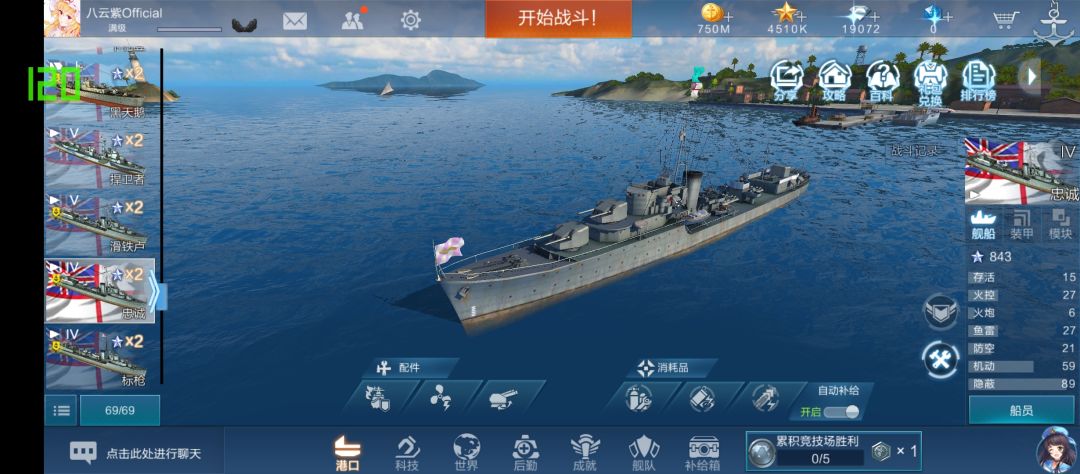Open the shopping cart store icon
The height and width of the screenshot is (474, 1080).
point(1006,20)
